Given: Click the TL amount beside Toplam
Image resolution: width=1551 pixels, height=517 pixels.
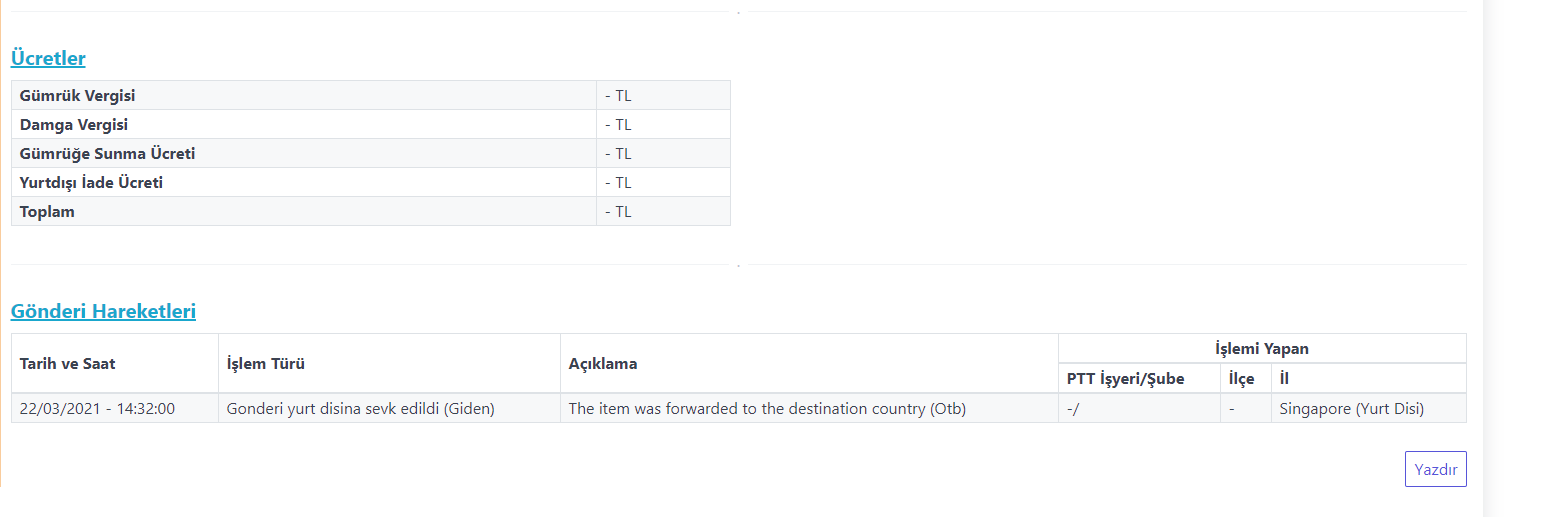Looking at the screenshot, I should (618, 212).
